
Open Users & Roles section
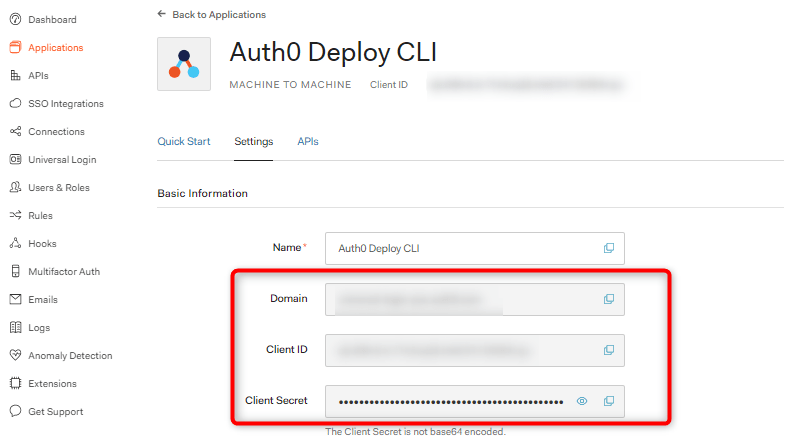[x=59, y=187]
